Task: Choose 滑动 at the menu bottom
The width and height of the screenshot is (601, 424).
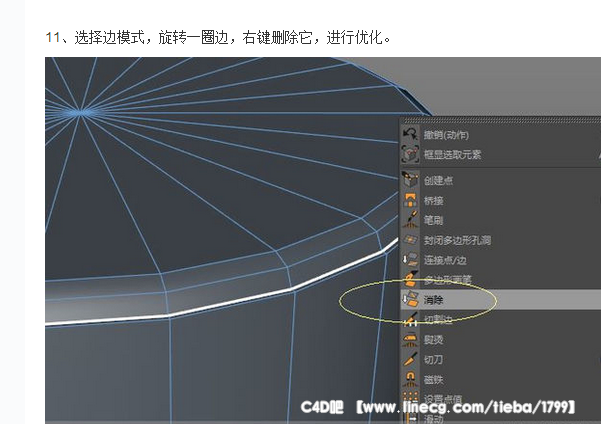Action: pos(434,418)
